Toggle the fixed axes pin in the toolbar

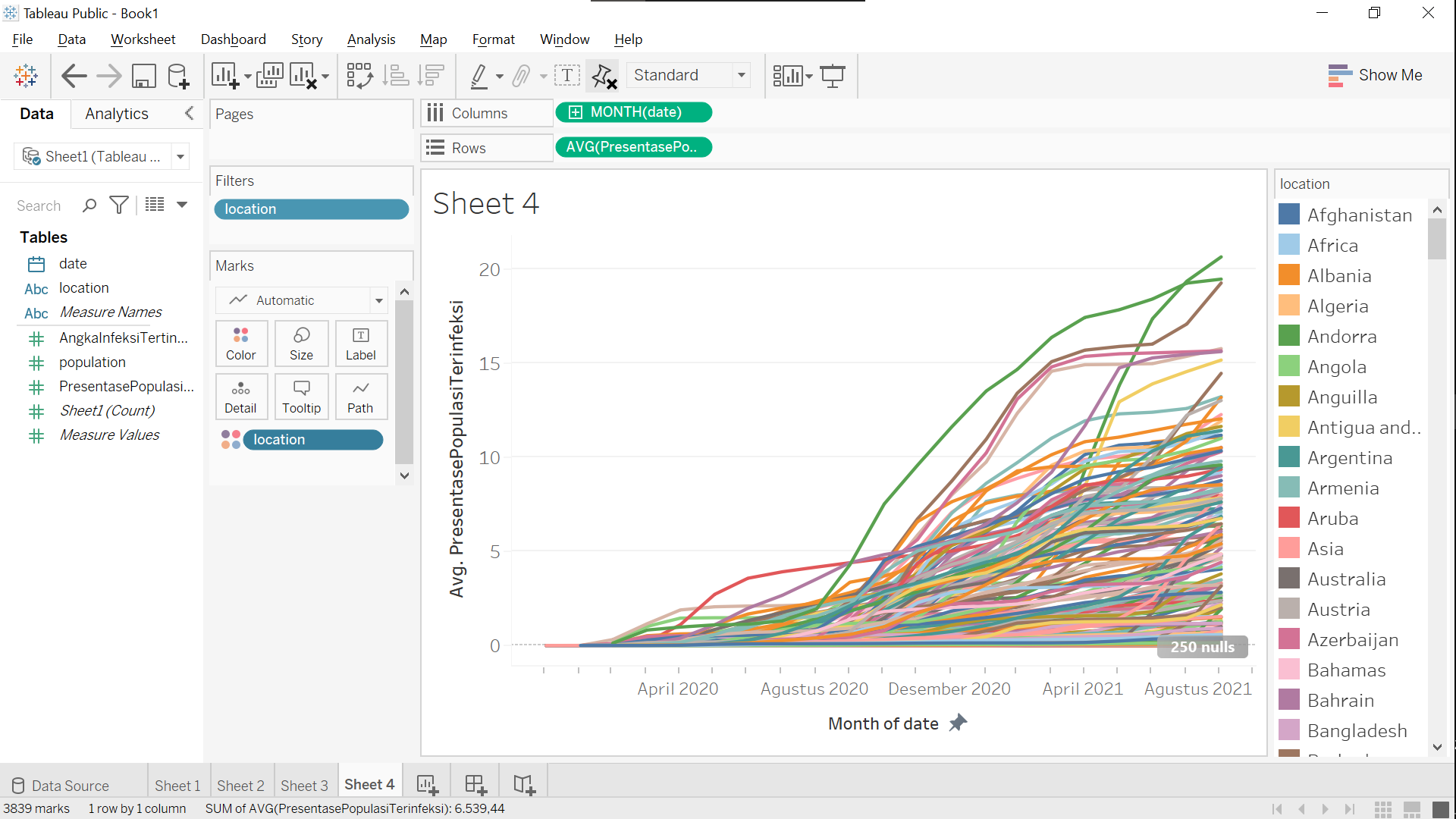pyautogui.click(x=604, y=76)
